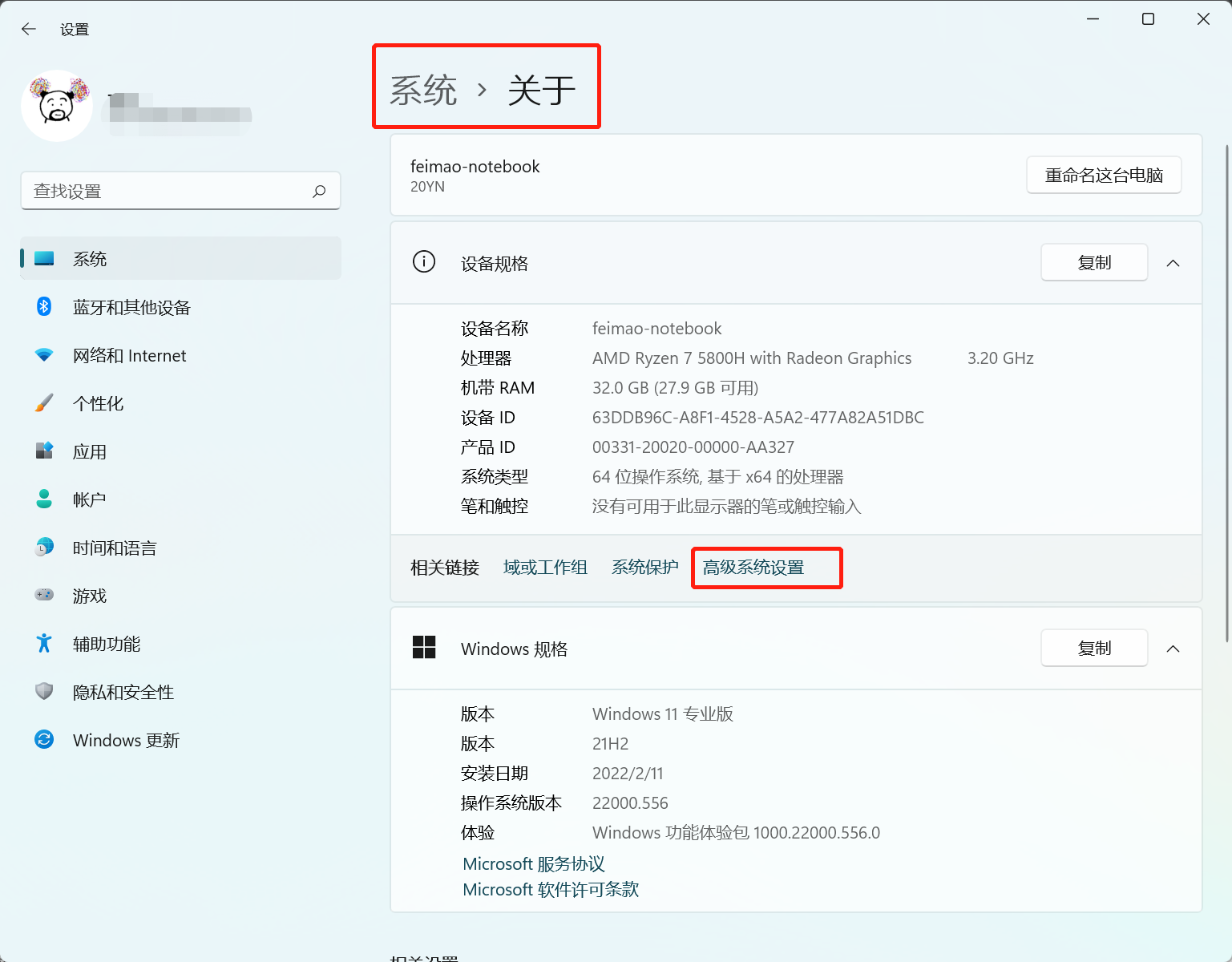
Task: Close the 设置 window
Action: pyautogui.click(x=1203, y=19)
